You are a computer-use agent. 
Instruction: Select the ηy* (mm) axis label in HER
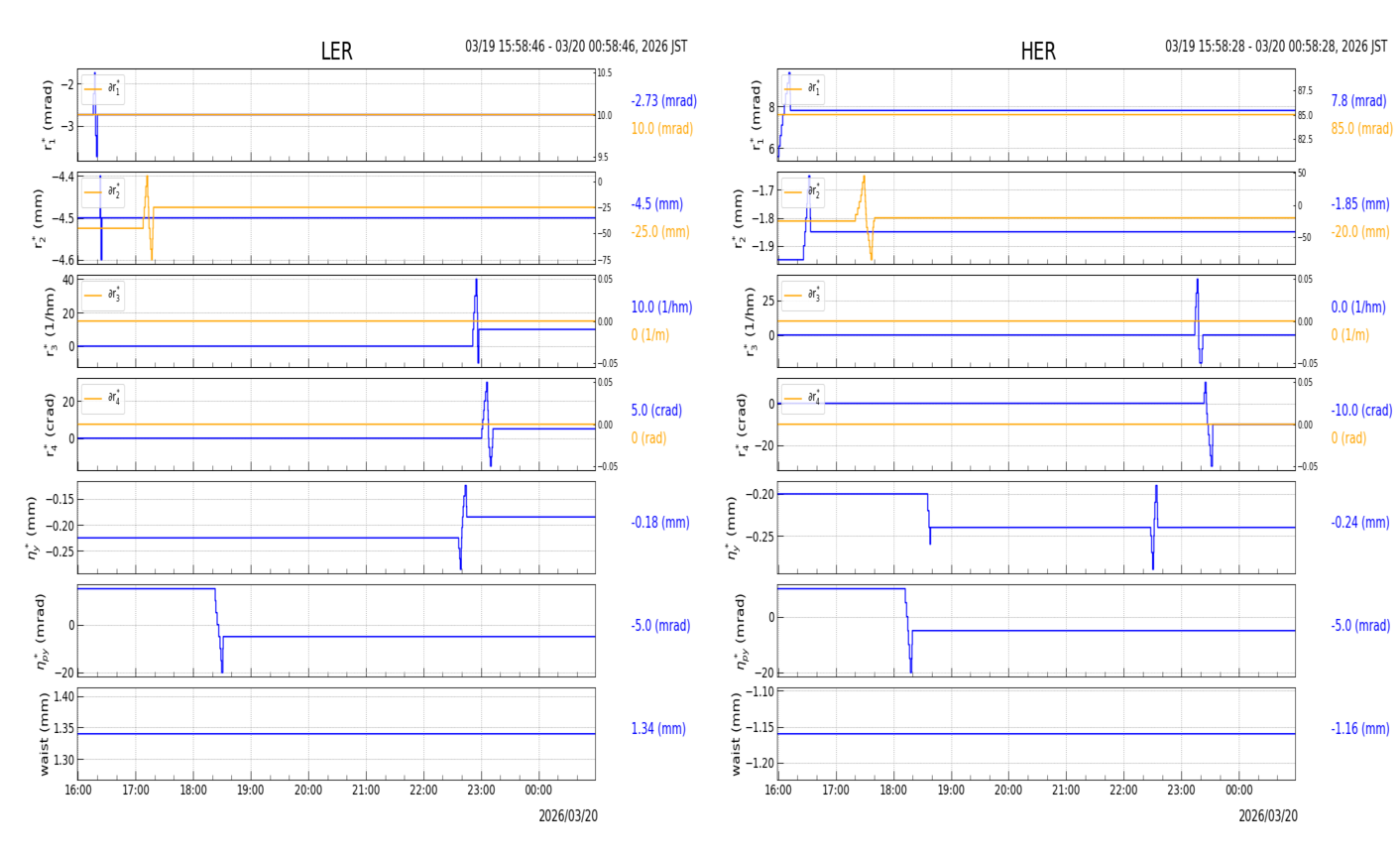tap(732, 528)
